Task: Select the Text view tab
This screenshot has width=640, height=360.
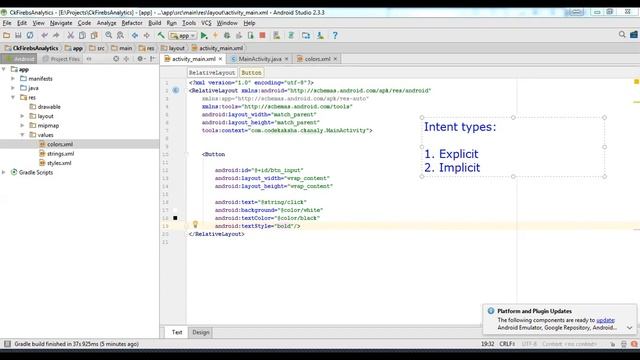Action: click(x=177, y=332)
